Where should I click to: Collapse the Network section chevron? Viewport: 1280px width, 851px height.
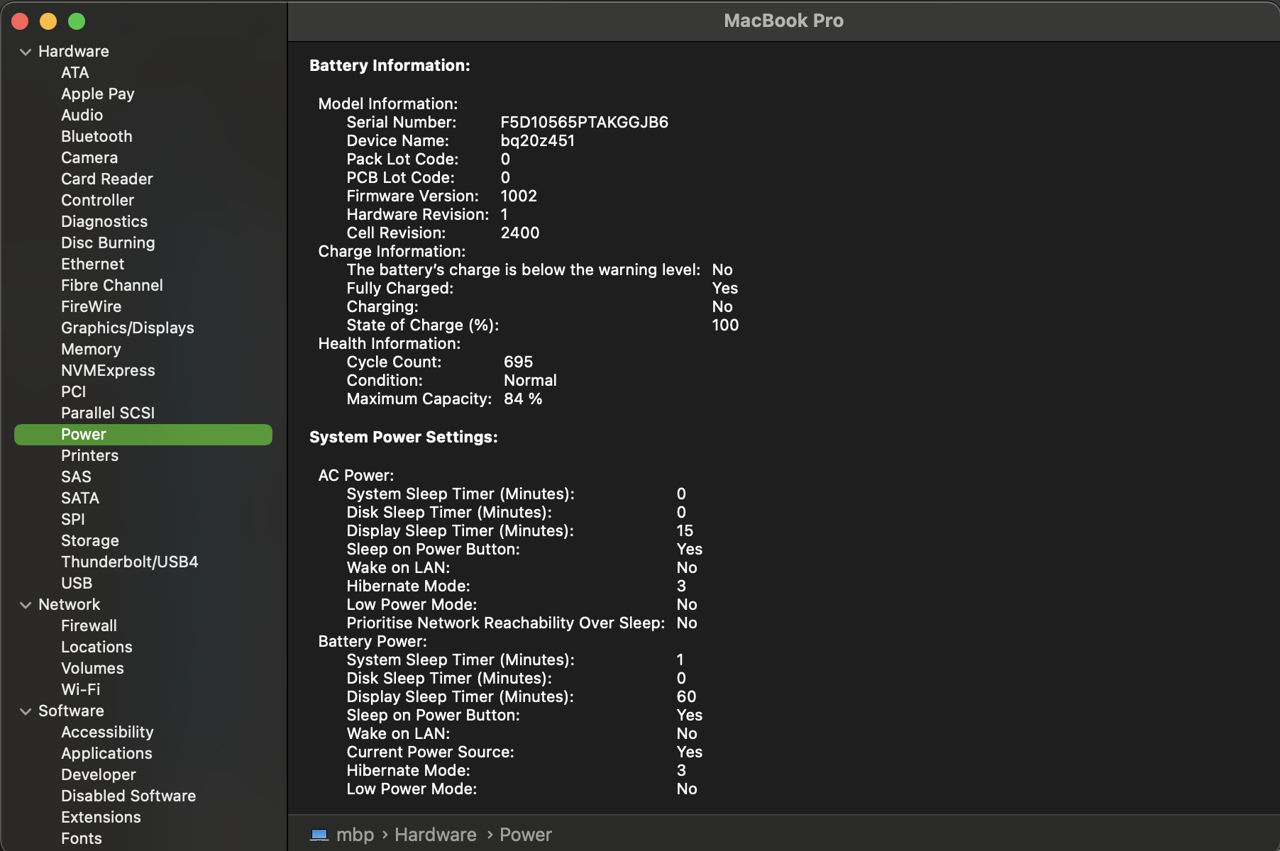click(x=25, y=605)
